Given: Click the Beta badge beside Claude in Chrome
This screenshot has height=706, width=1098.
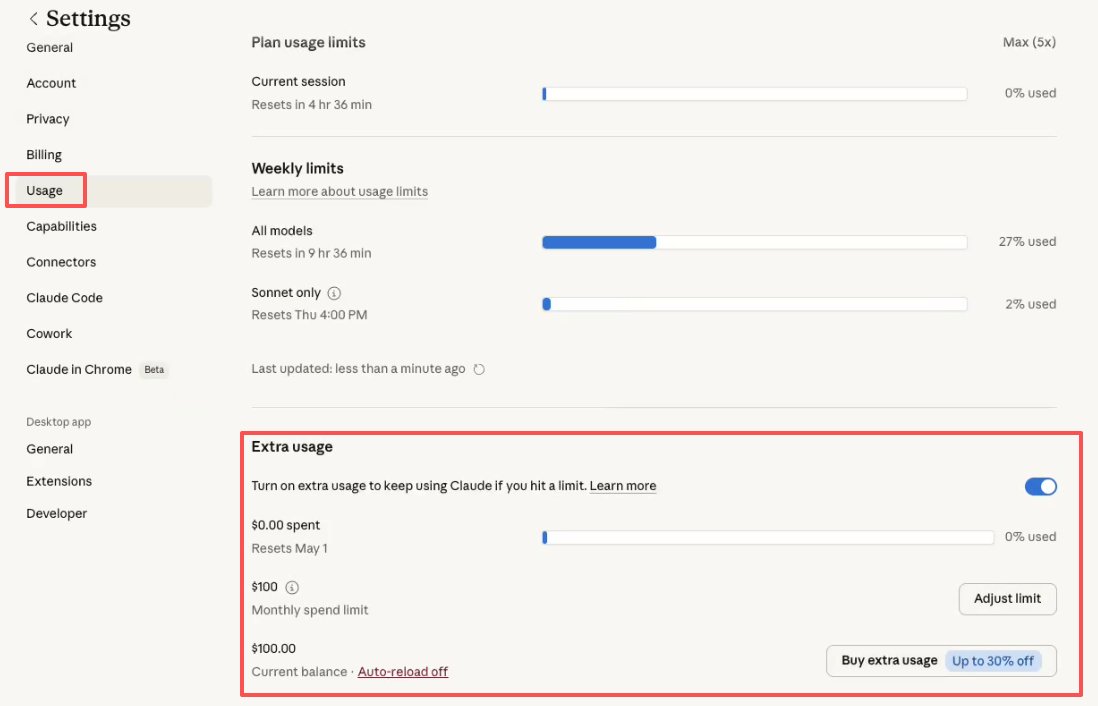Looking at the screenshot, I should (x=154, y=370).
